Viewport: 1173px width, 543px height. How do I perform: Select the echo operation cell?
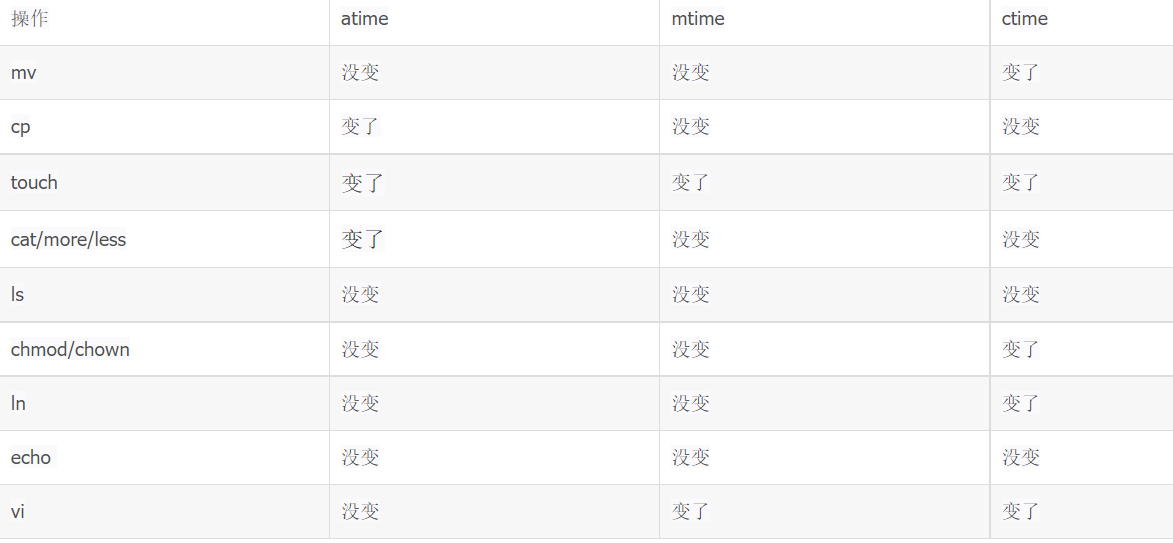(x=31, y=458)
